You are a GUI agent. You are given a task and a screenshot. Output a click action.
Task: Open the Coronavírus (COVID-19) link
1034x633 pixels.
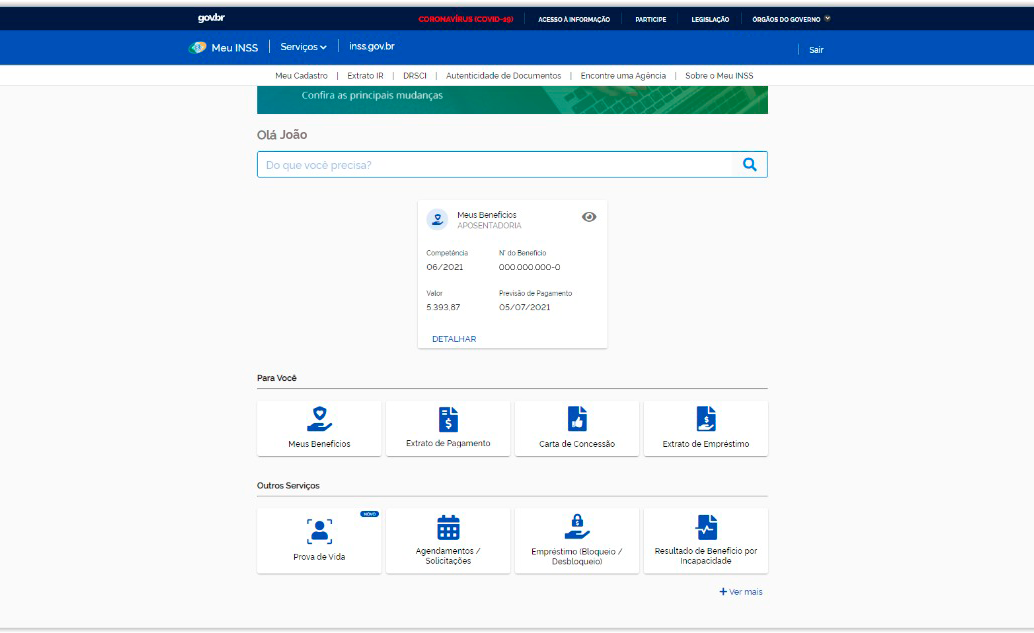coord(465,19)
